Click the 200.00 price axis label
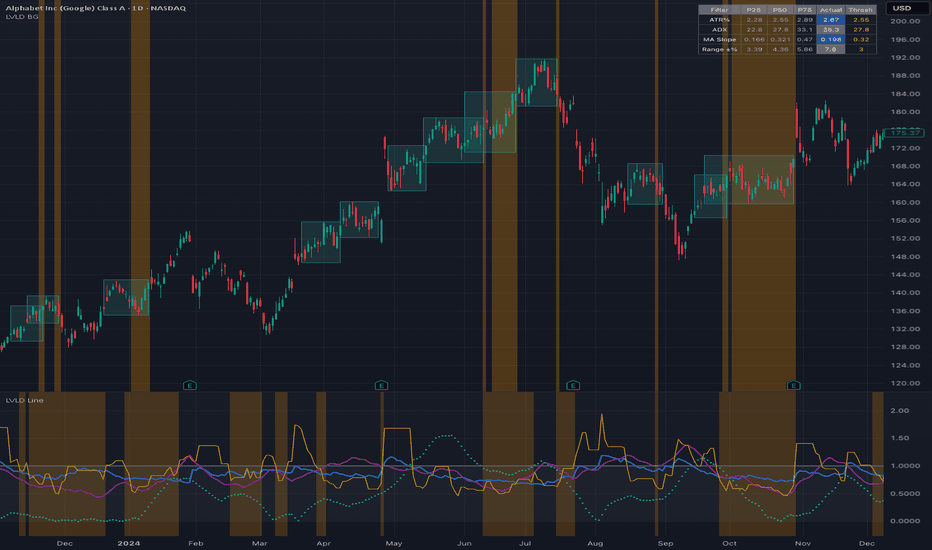 [905, 21]
